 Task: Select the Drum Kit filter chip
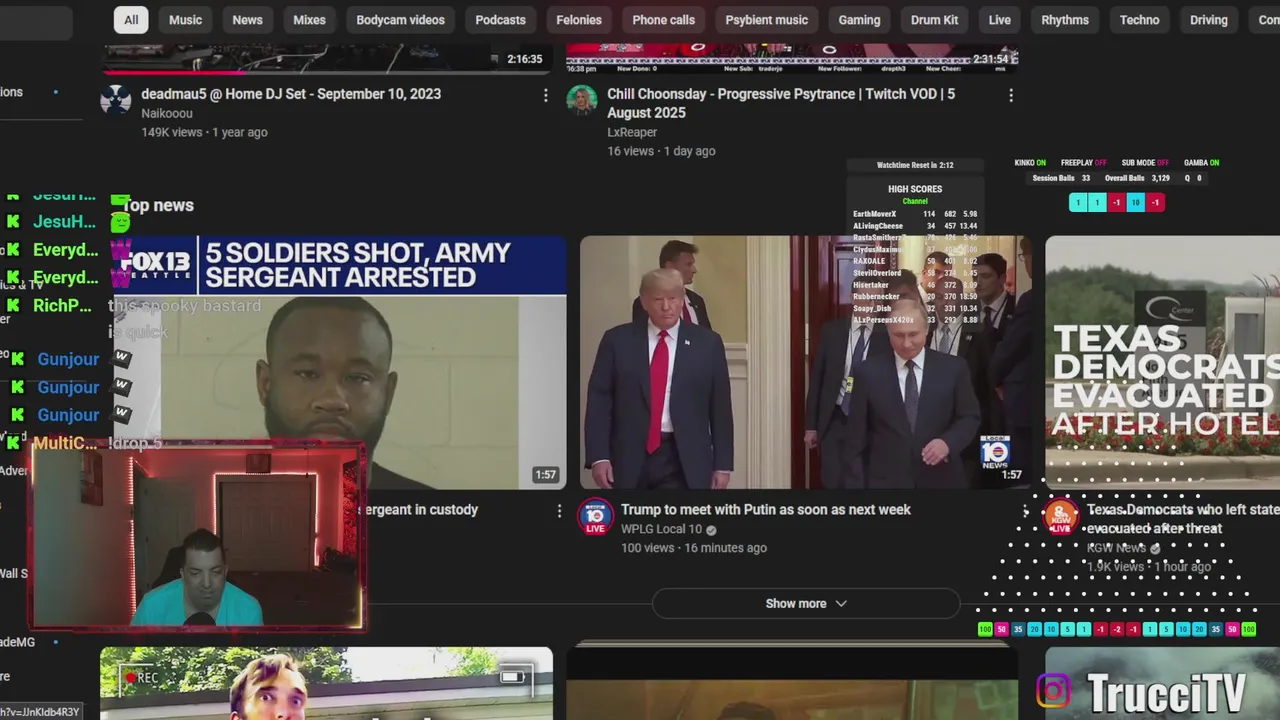tap(934, 20)
